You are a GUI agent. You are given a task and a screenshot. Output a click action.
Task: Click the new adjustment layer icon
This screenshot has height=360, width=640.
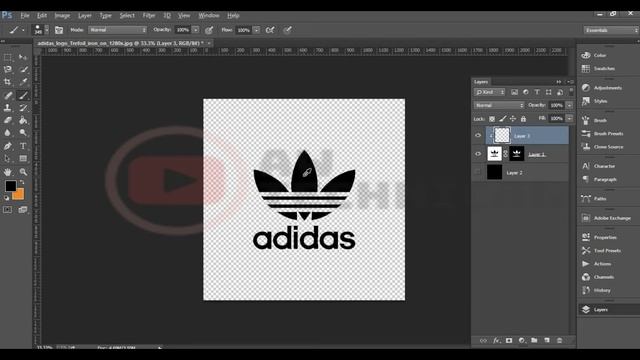[522, 340]
